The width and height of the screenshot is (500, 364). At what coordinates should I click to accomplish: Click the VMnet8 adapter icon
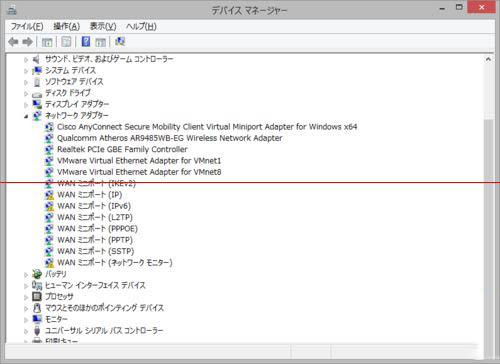[49, 172]
